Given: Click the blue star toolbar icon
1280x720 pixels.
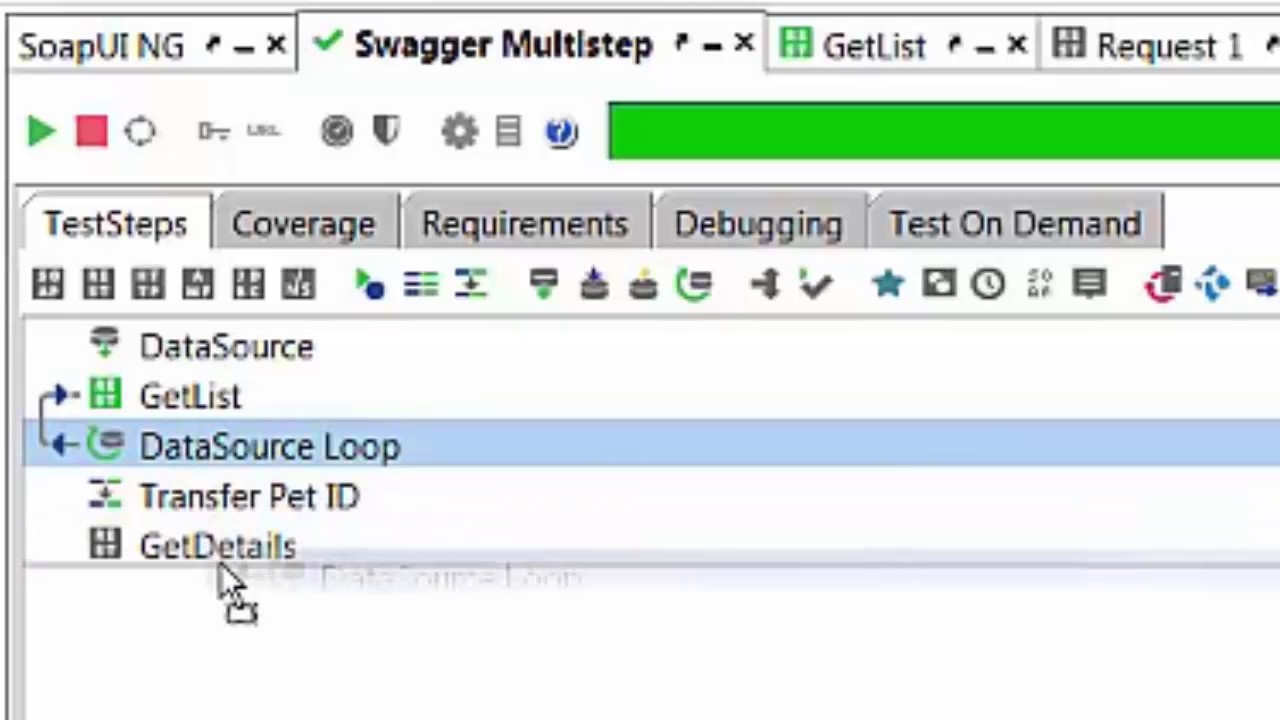Looking at the screenshot, I should click(888, 285).
